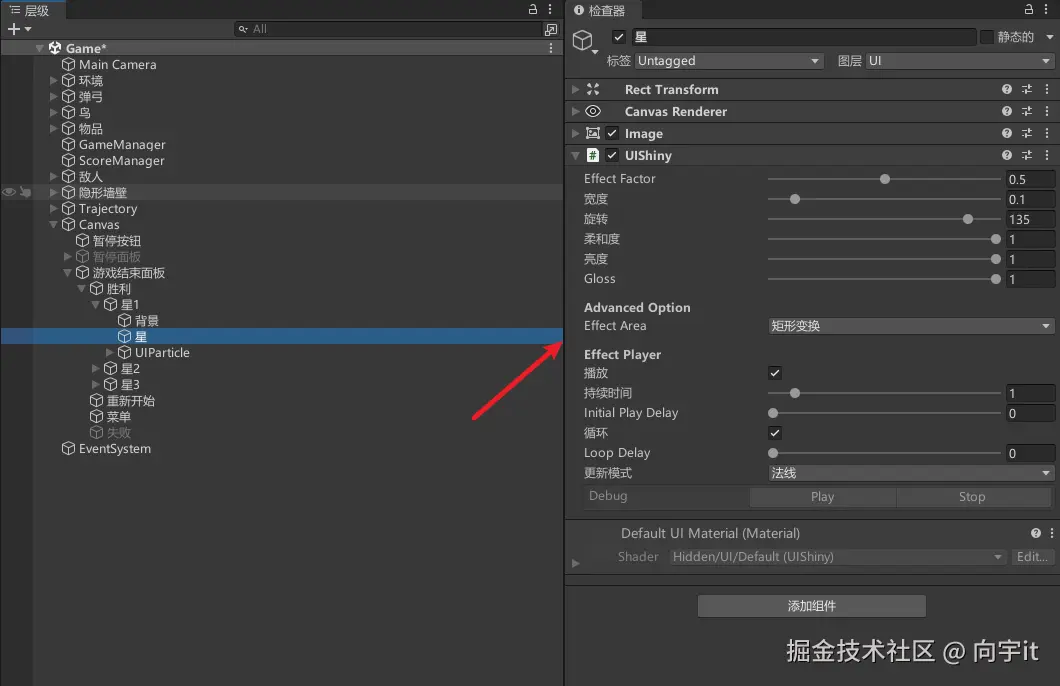
Task: Open the create-object plus dropdown arrow
Action: pos(28,29)
